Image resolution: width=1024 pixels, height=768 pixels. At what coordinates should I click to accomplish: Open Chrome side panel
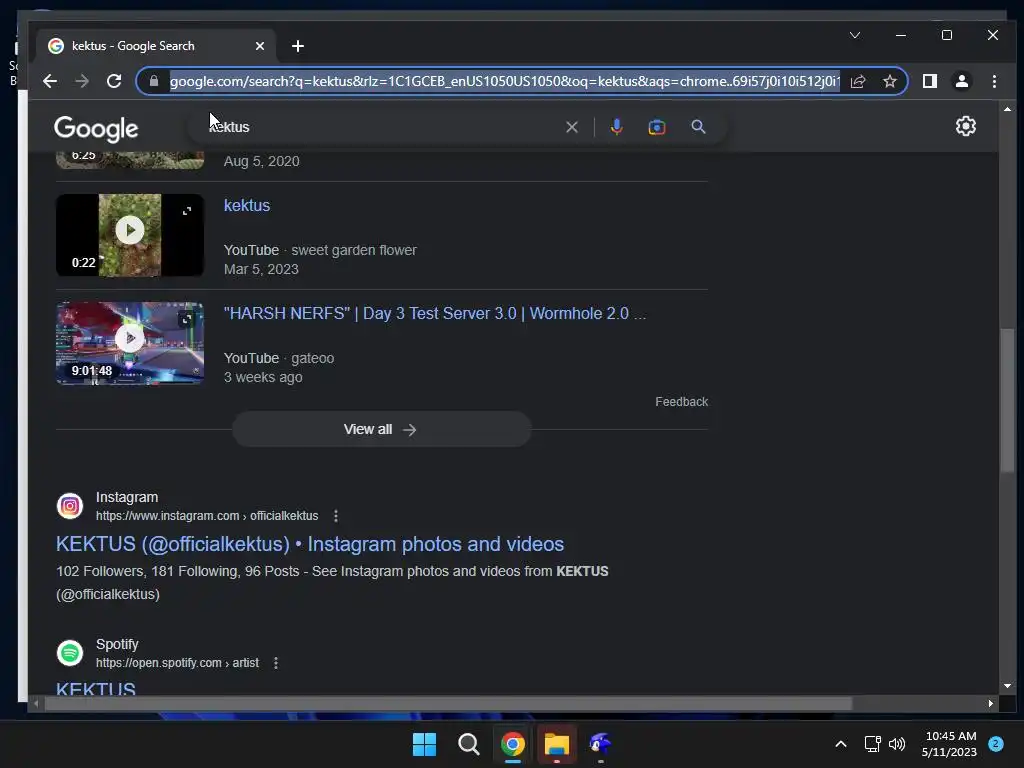[x=930, y=81]
